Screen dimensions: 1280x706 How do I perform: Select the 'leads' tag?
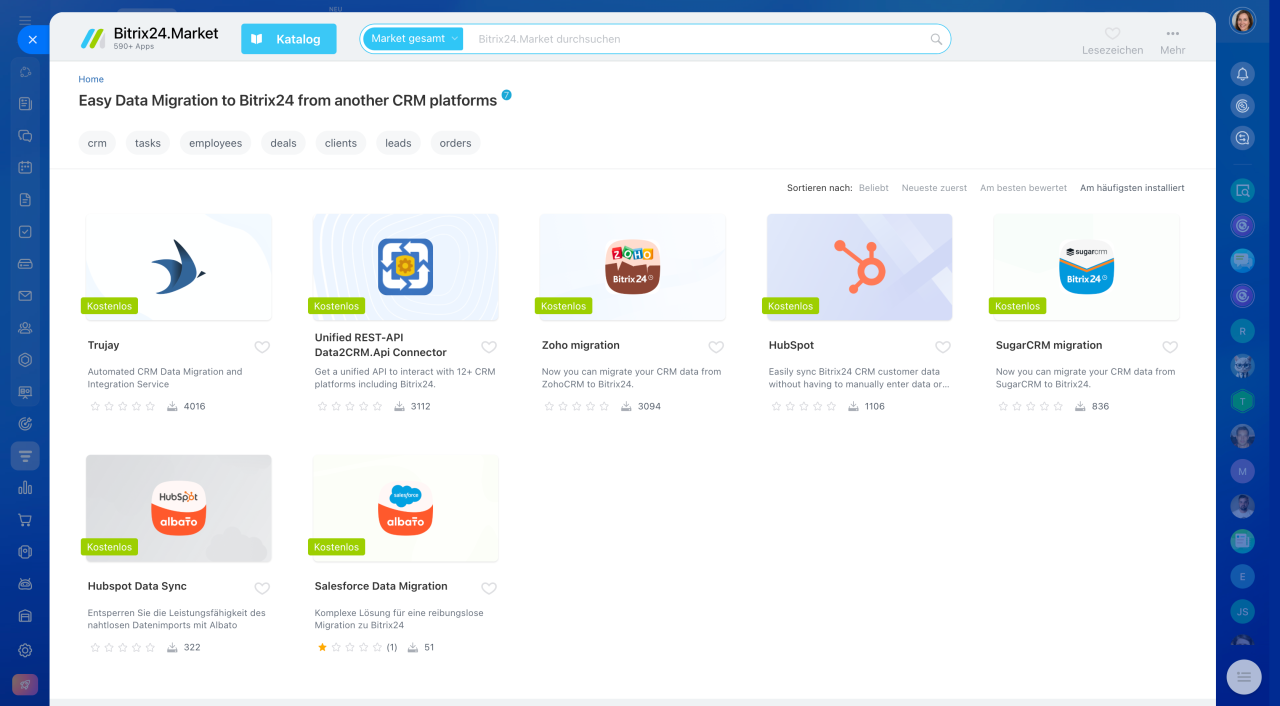coord(398,143)
